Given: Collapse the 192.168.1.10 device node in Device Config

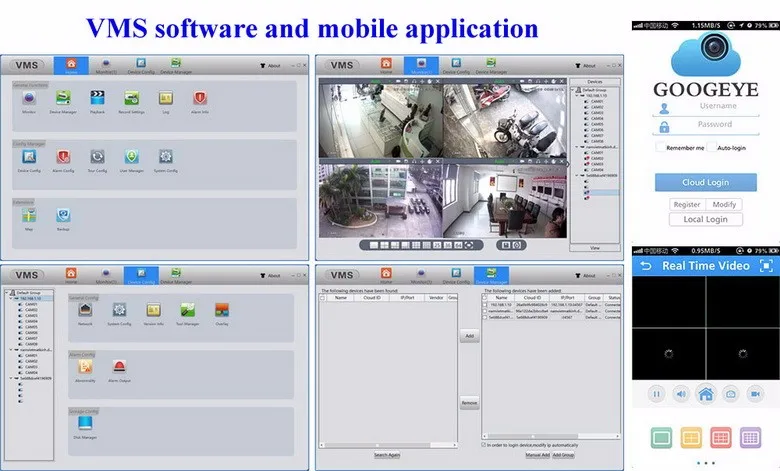Looking at the screenshot, I should [x=13, y=299].
